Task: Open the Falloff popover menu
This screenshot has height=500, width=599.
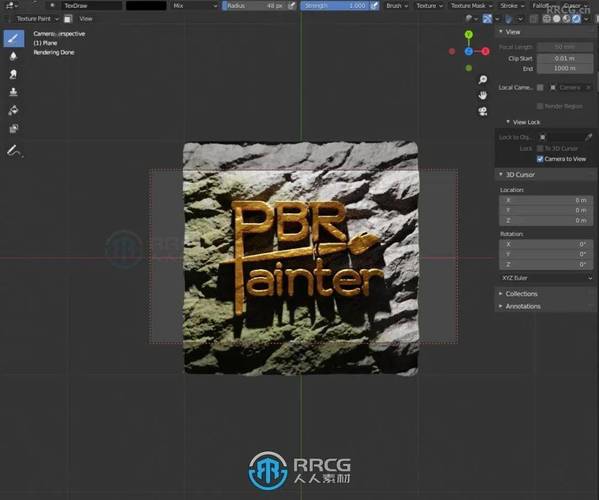Action: [x=541, y=5]
